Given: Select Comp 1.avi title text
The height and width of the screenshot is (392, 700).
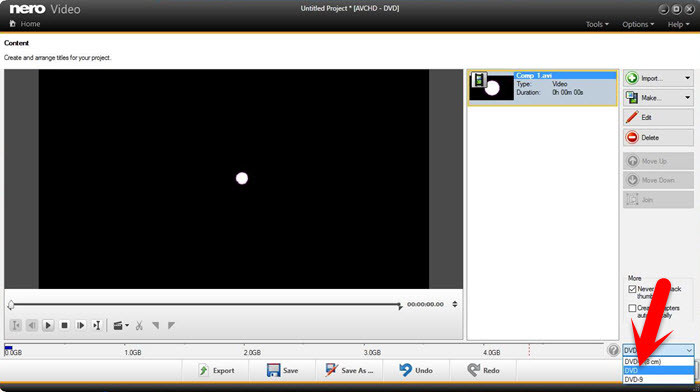Looking at the screenshot, I should click(x=533, y=75).
